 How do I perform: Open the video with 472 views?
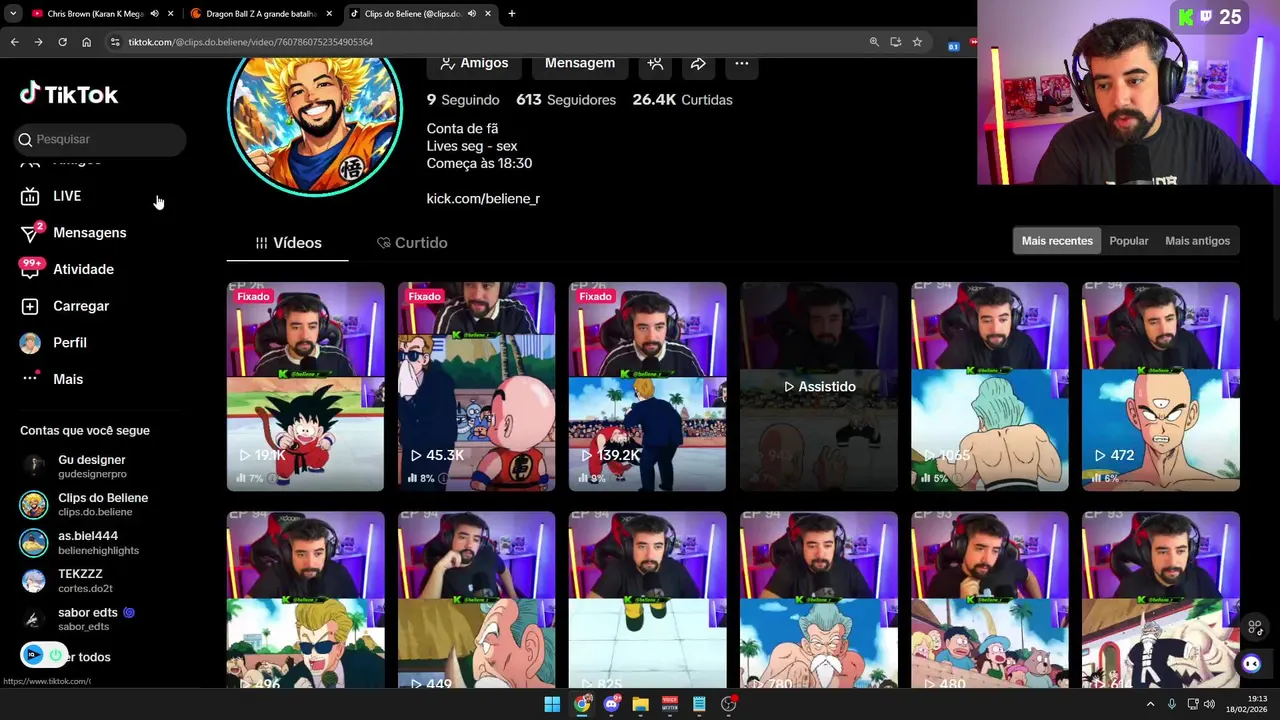coord(1160,386)
